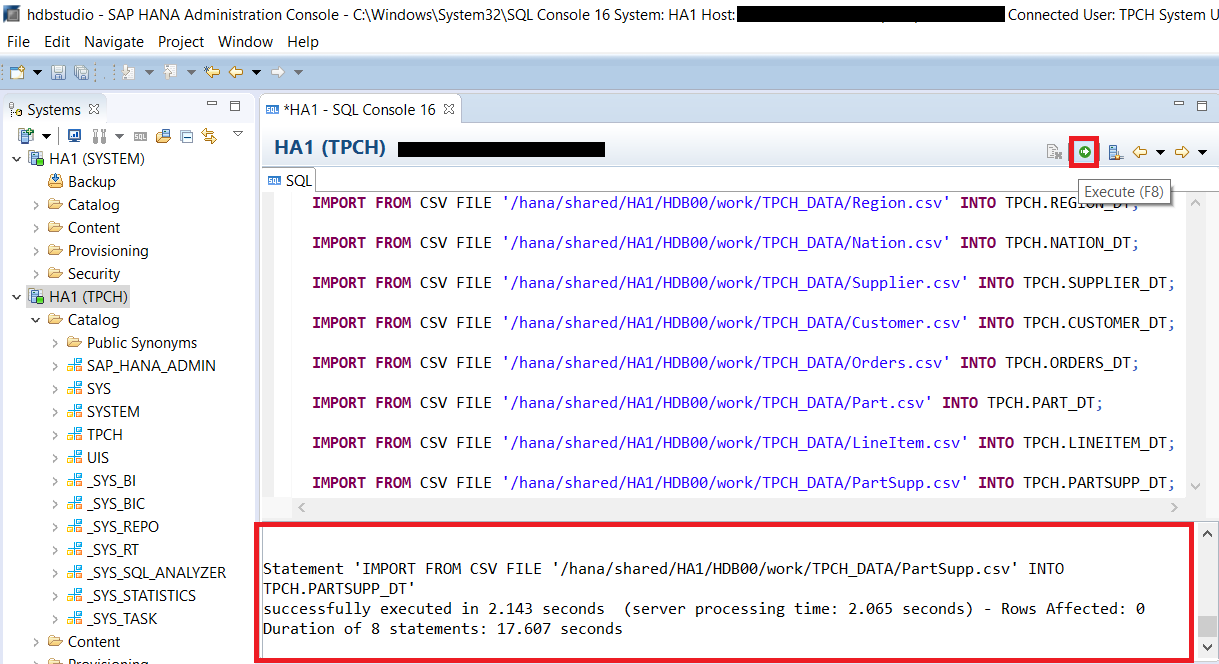This screenshot has height=664, width=1219.
Task: Expand Content under HA1 (SYSTEM)
Action: [x=36, y=228]
